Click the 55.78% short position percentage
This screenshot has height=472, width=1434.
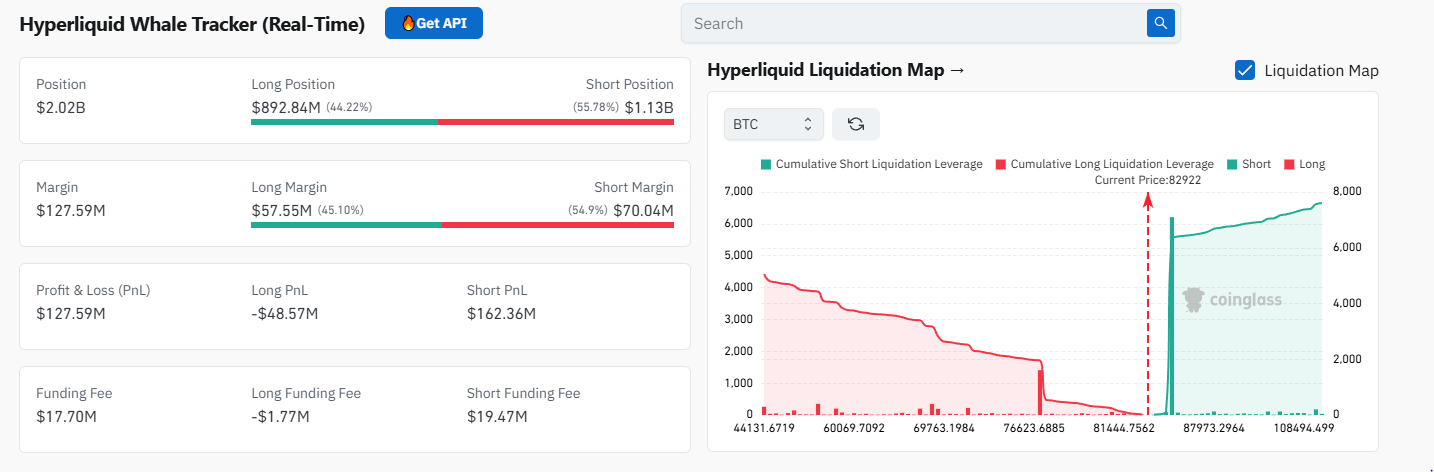coord(596,107)
